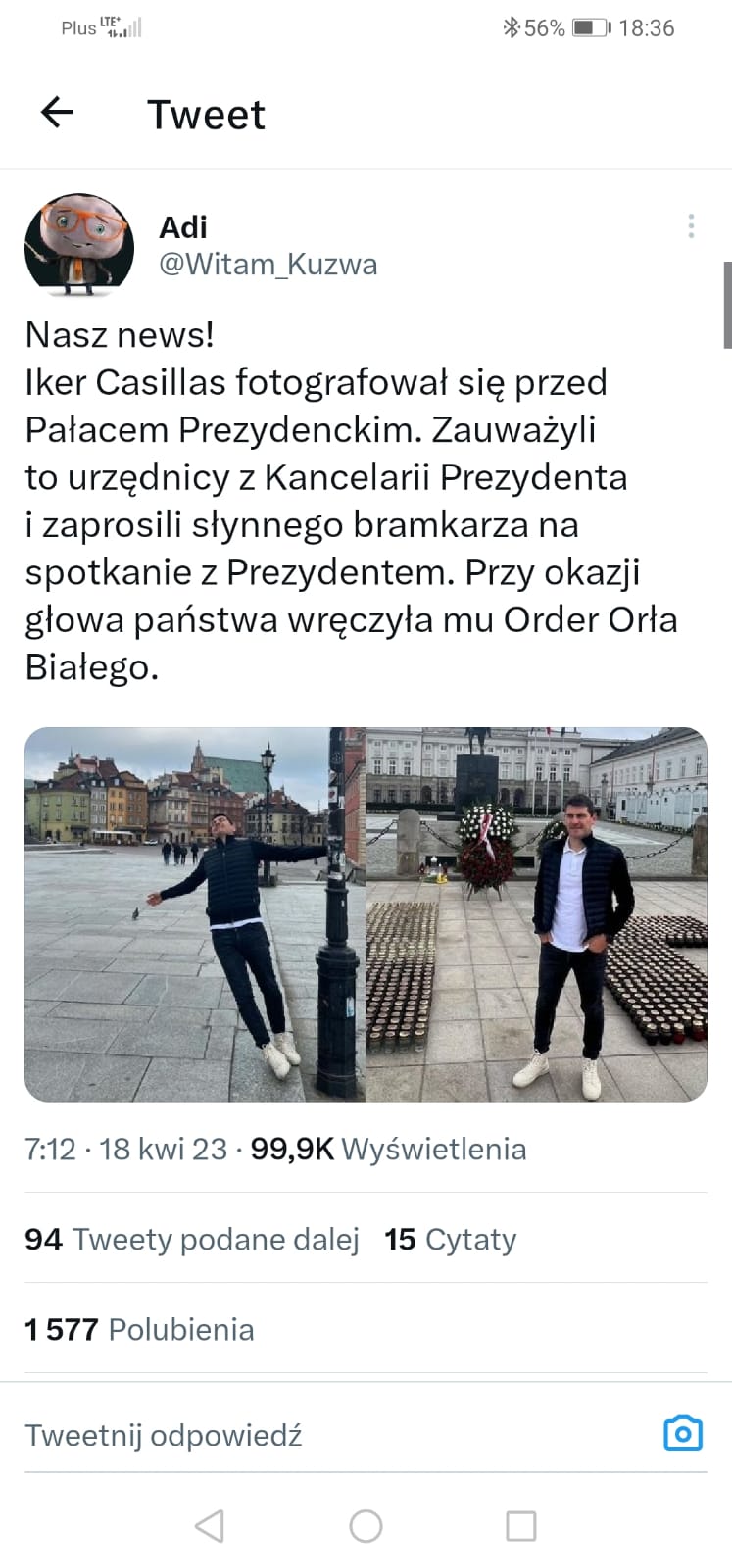
Task: Tap the back arrow icon
Action: (x=57, y=113)
